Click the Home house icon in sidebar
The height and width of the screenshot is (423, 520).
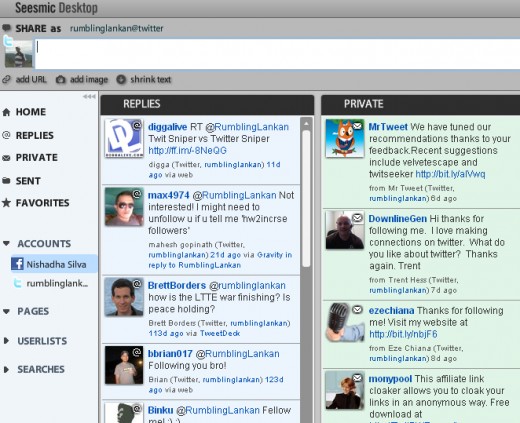click(6, 112)
